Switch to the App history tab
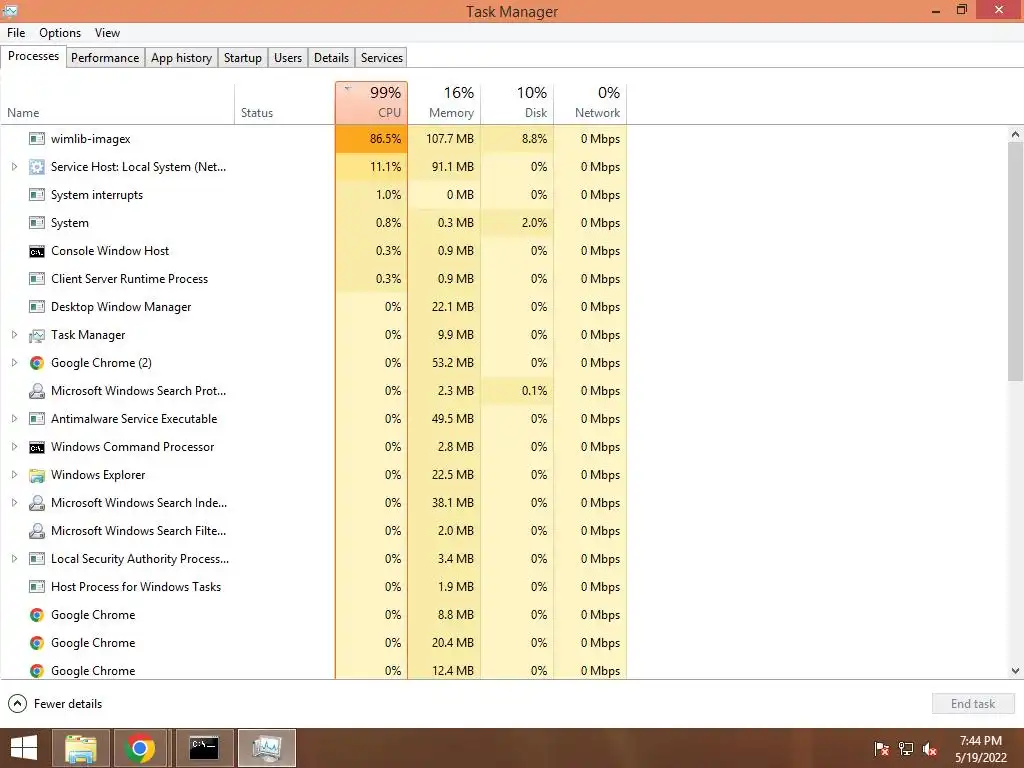The width and height of the screenshot is (1024, 768). [x=182, y=57]
